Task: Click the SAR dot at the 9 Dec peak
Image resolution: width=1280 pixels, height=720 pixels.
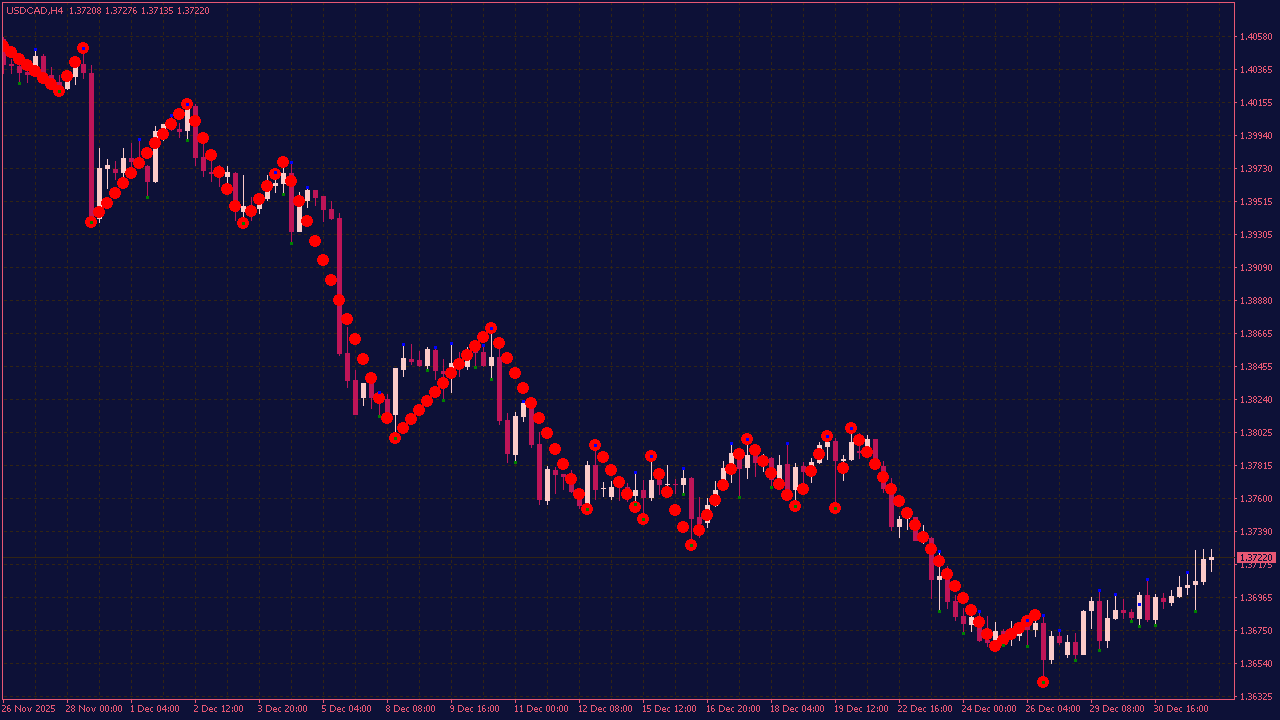Action: tap(490, 327)
